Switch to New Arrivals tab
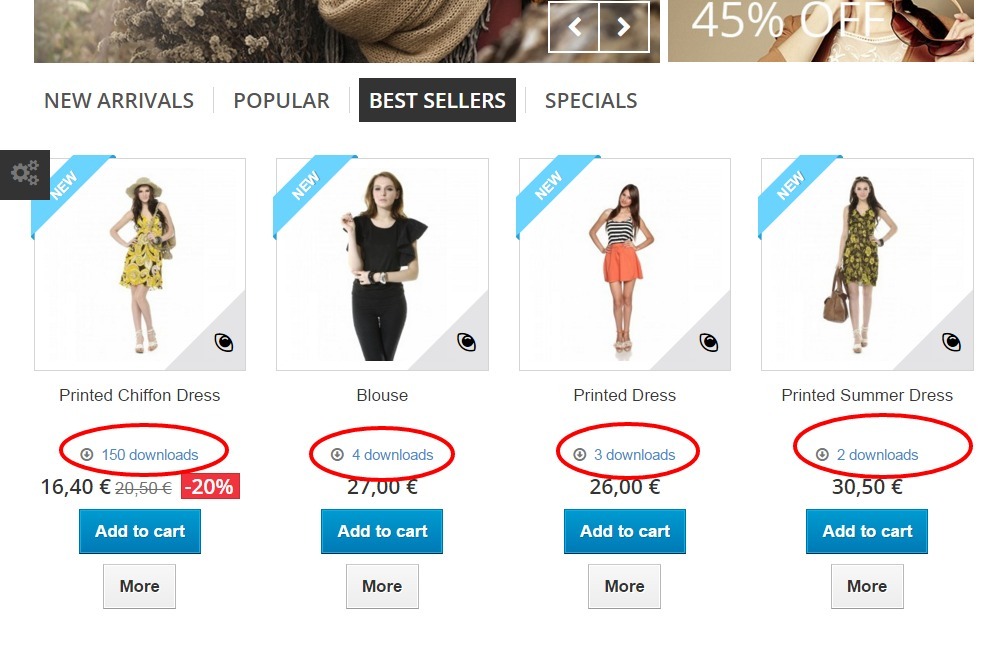 click(119, 101)
